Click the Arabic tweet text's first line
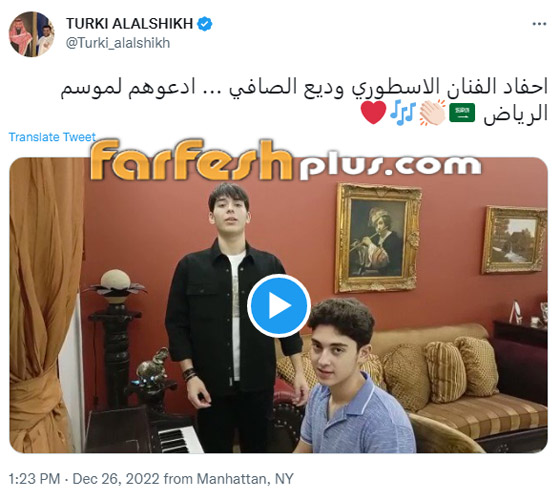This screenshot has height=500, width=560. pos(304,88)
